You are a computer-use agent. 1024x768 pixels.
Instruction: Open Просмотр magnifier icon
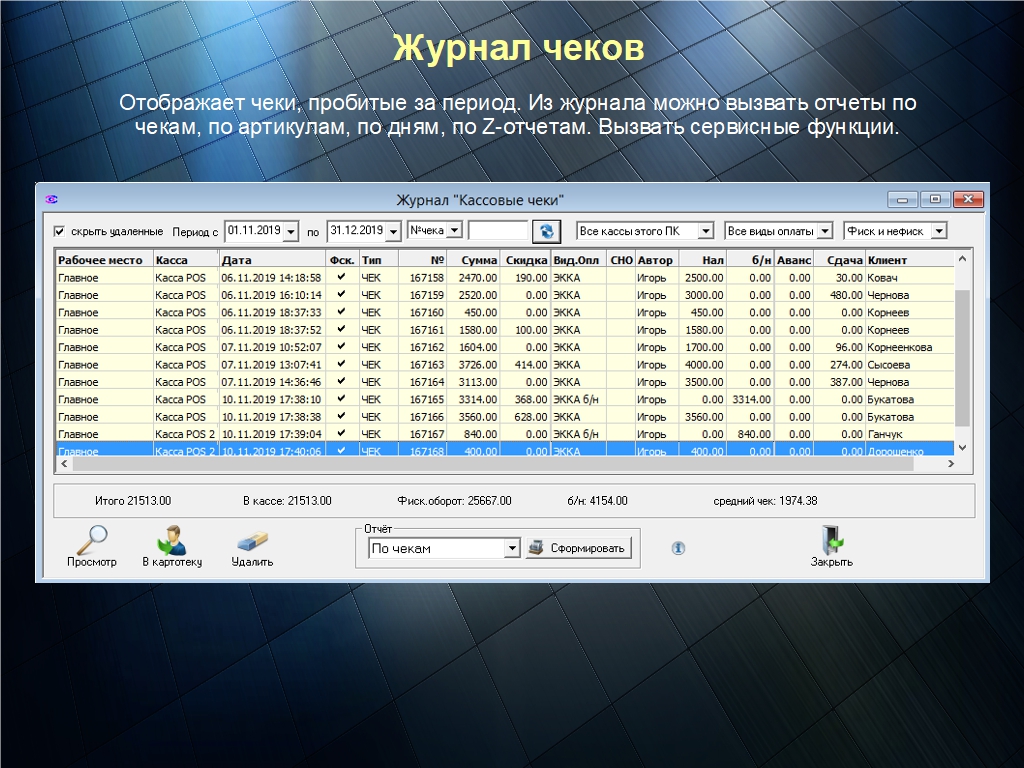91,541
